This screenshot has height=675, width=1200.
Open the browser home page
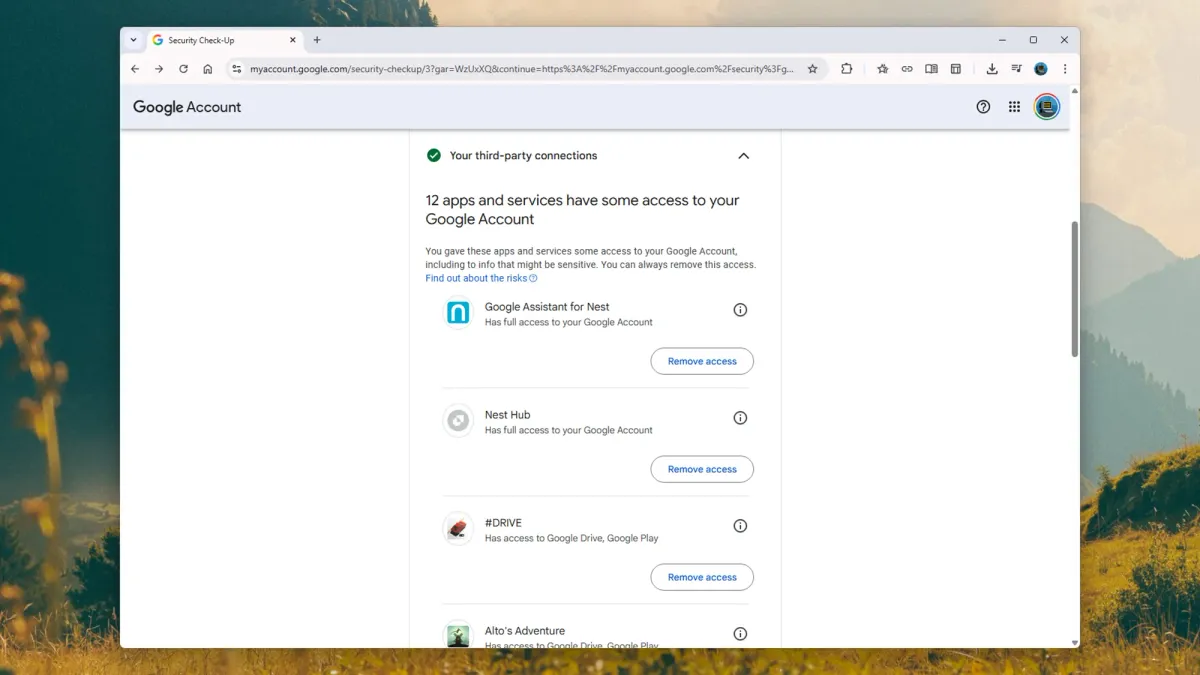(x=208, y=69)
